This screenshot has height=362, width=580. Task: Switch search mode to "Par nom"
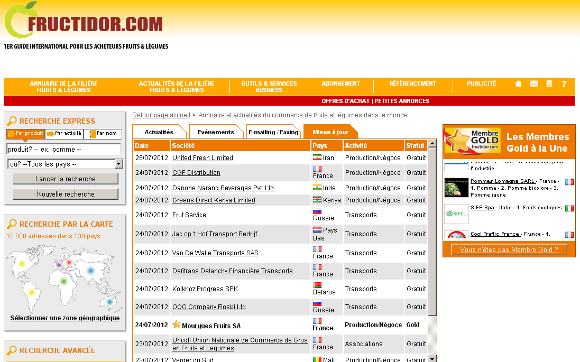pos(103,133)
